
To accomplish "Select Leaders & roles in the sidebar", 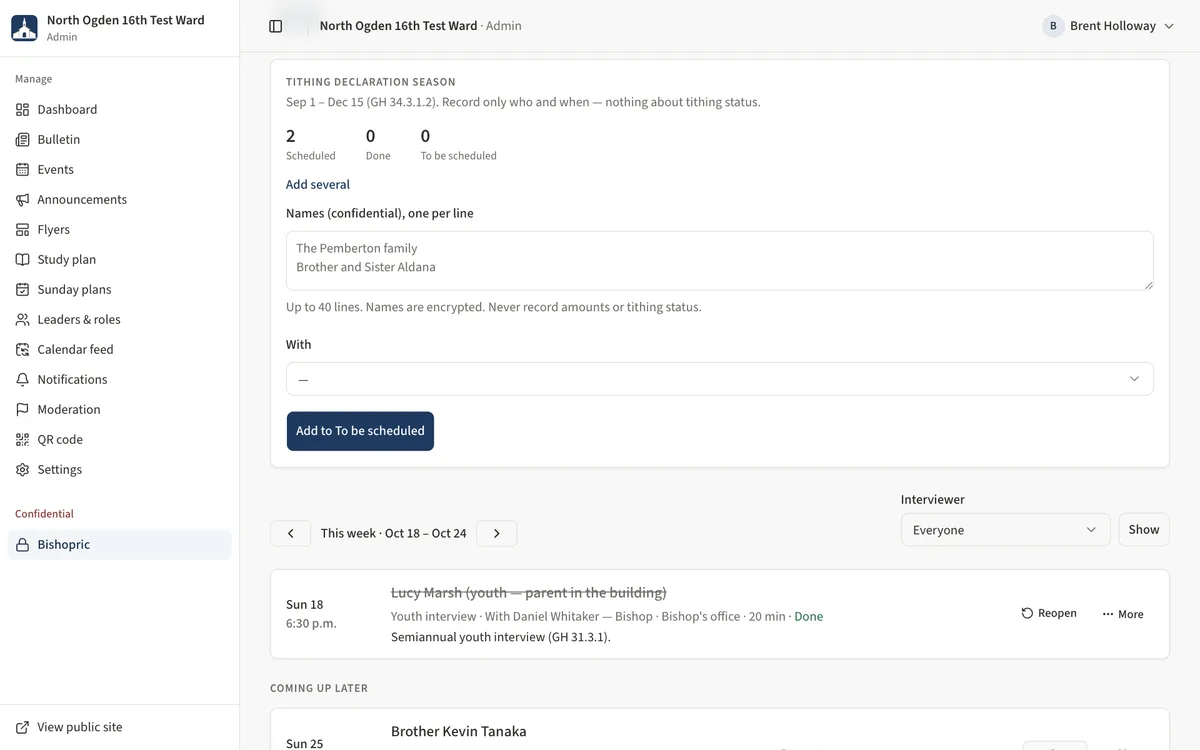I will coord(120,320).
